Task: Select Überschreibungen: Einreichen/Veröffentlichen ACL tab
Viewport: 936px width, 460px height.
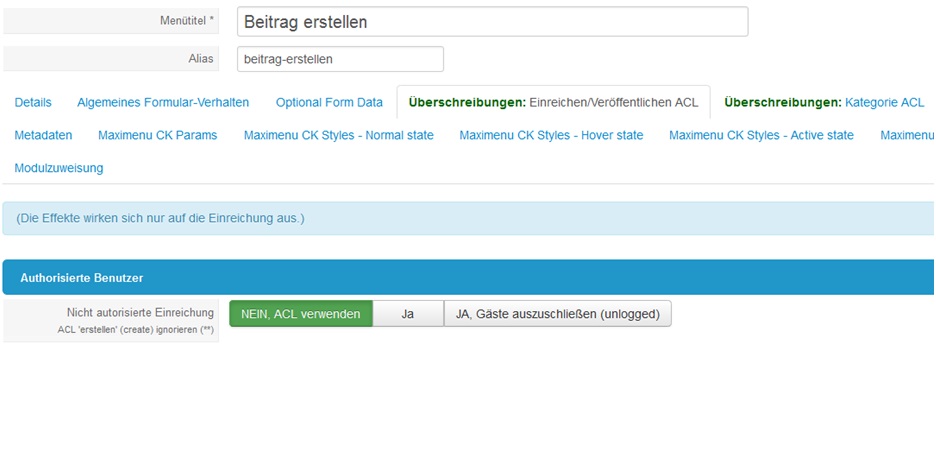Action: 553,102
